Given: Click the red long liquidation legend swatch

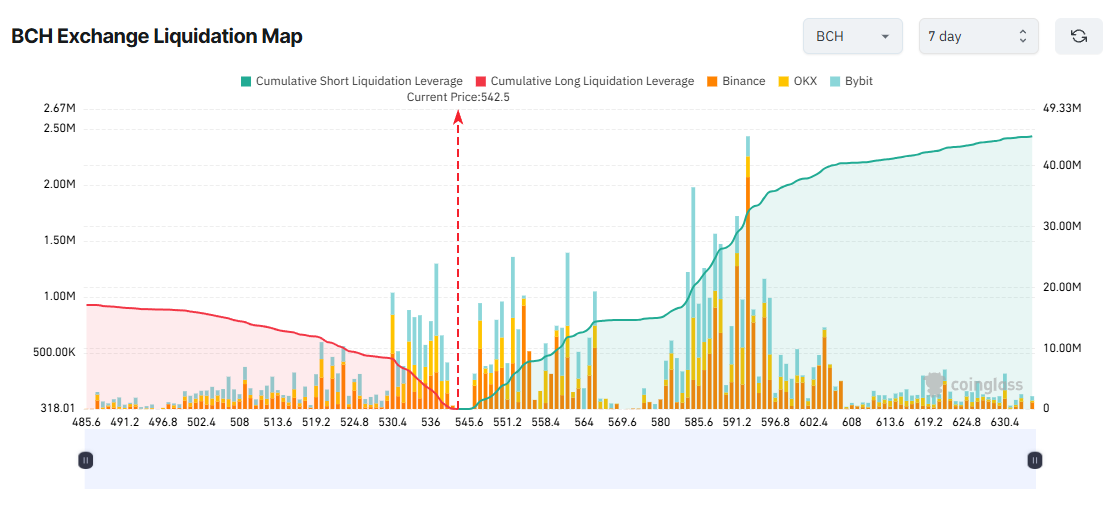Looking at the screenshot, I should pyautogui.click(x=481, y=81).
